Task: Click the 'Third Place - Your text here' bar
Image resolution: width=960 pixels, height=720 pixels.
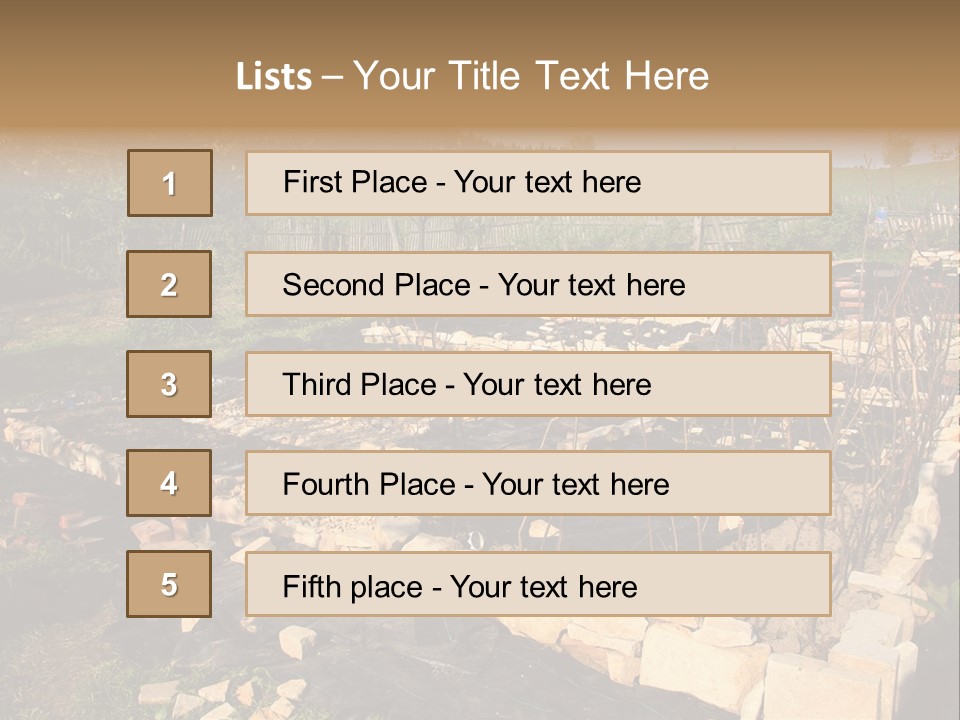Action: [538, 384]
